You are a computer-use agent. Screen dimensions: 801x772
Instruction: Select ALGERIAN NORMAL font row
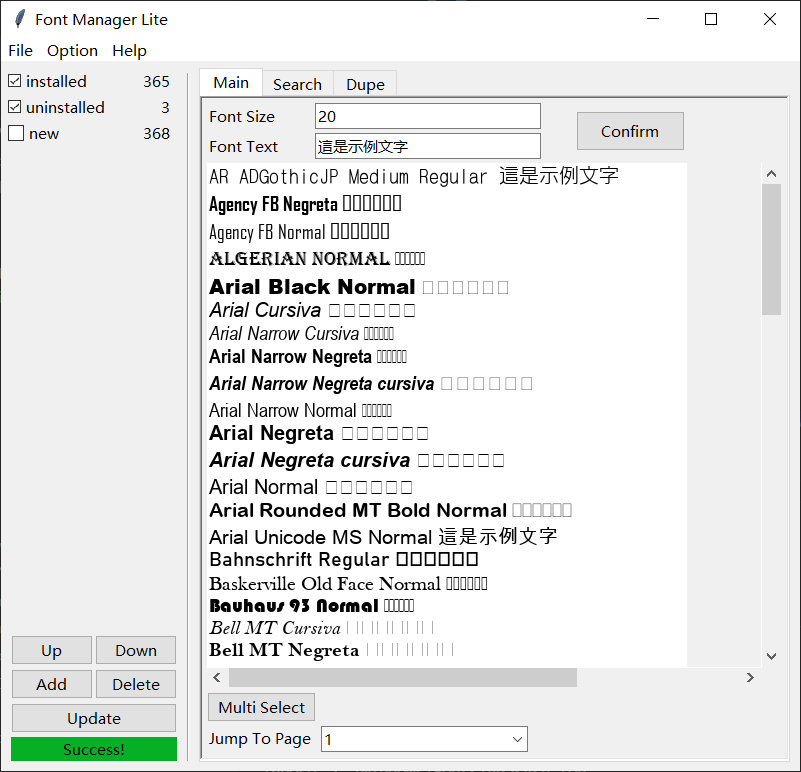tap(317, 259)
